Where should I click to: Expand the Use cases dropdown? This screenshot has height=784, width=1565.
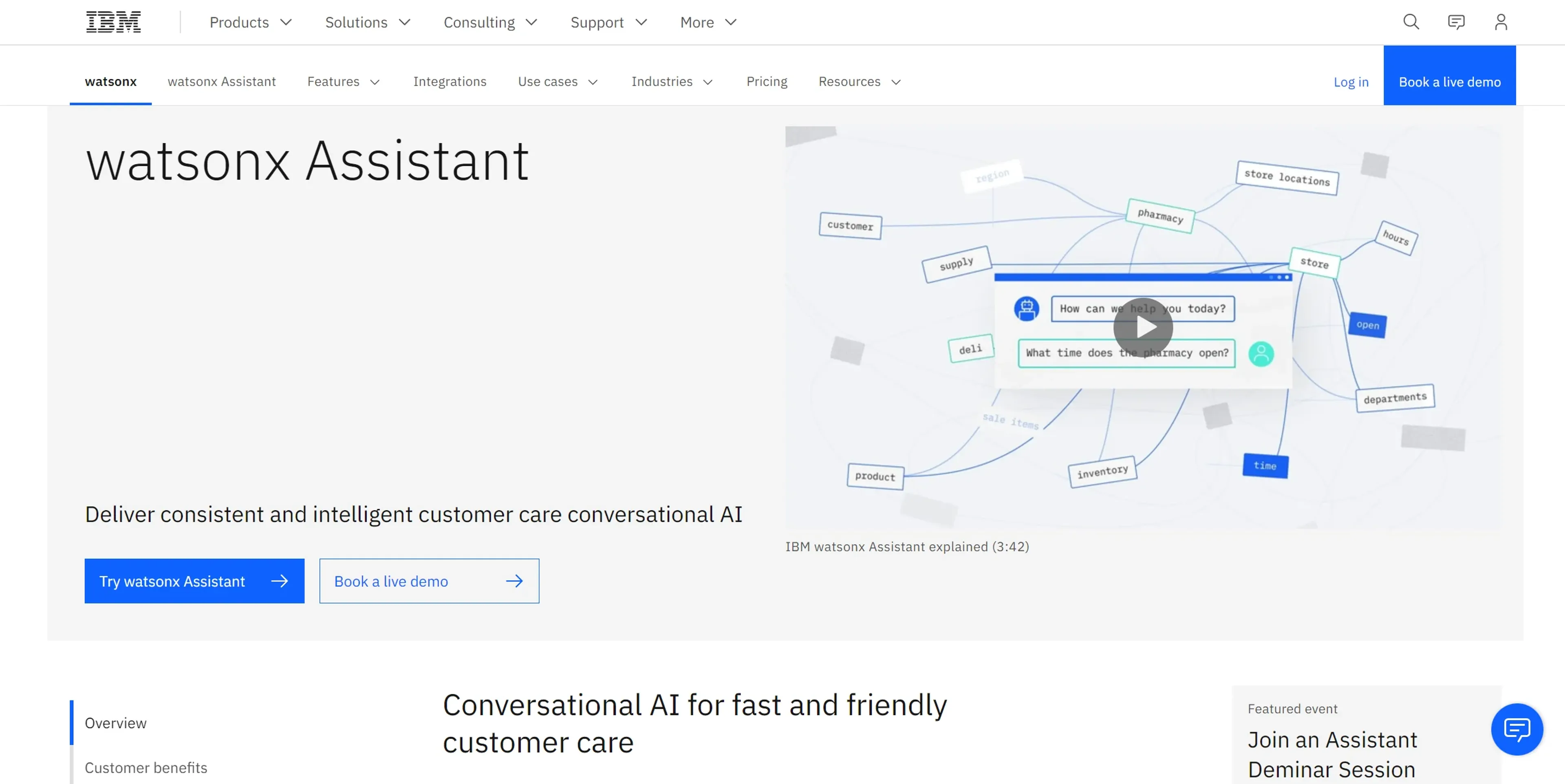(558, 81)
